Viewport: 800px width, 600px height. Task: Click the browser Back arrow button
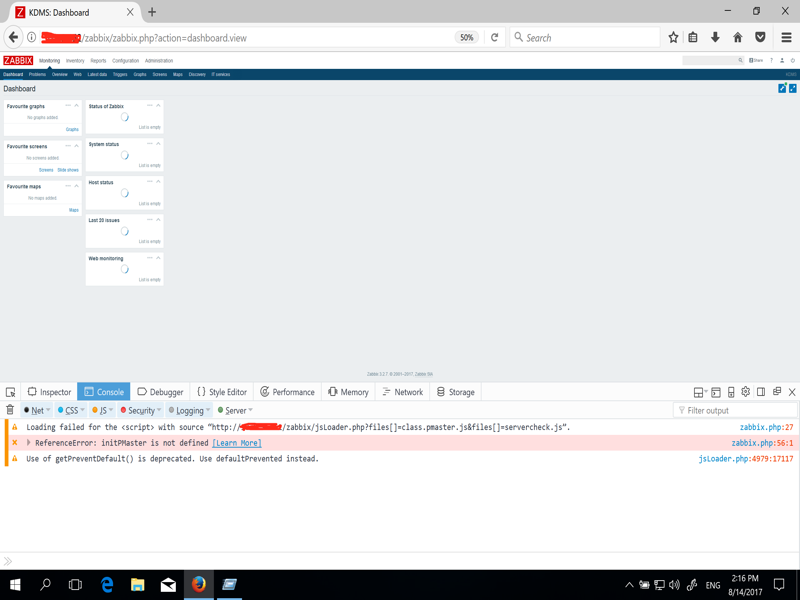(13, 37)
